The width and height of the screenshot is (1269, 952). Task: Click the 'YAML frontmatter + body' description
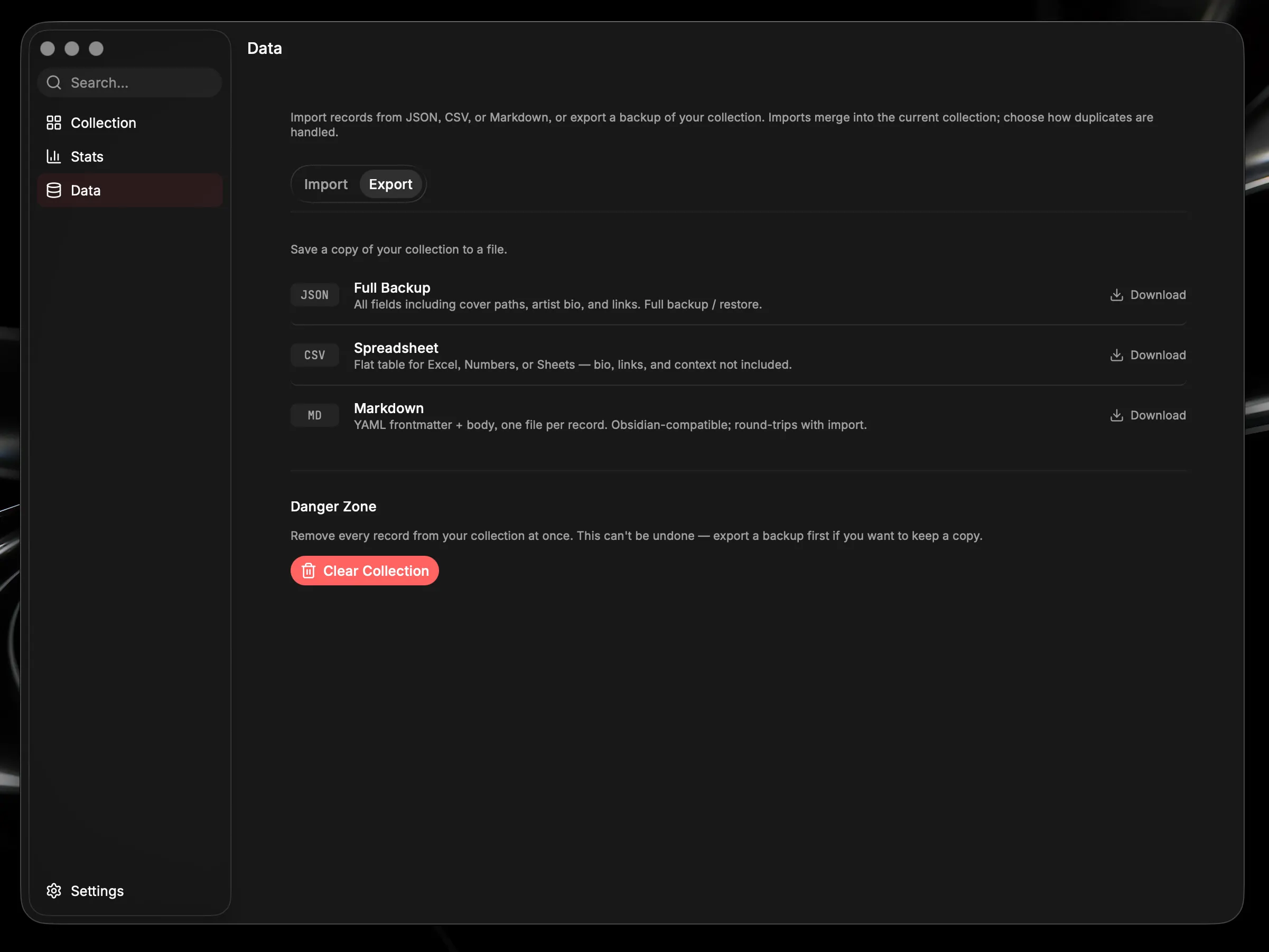pos(610,425)
